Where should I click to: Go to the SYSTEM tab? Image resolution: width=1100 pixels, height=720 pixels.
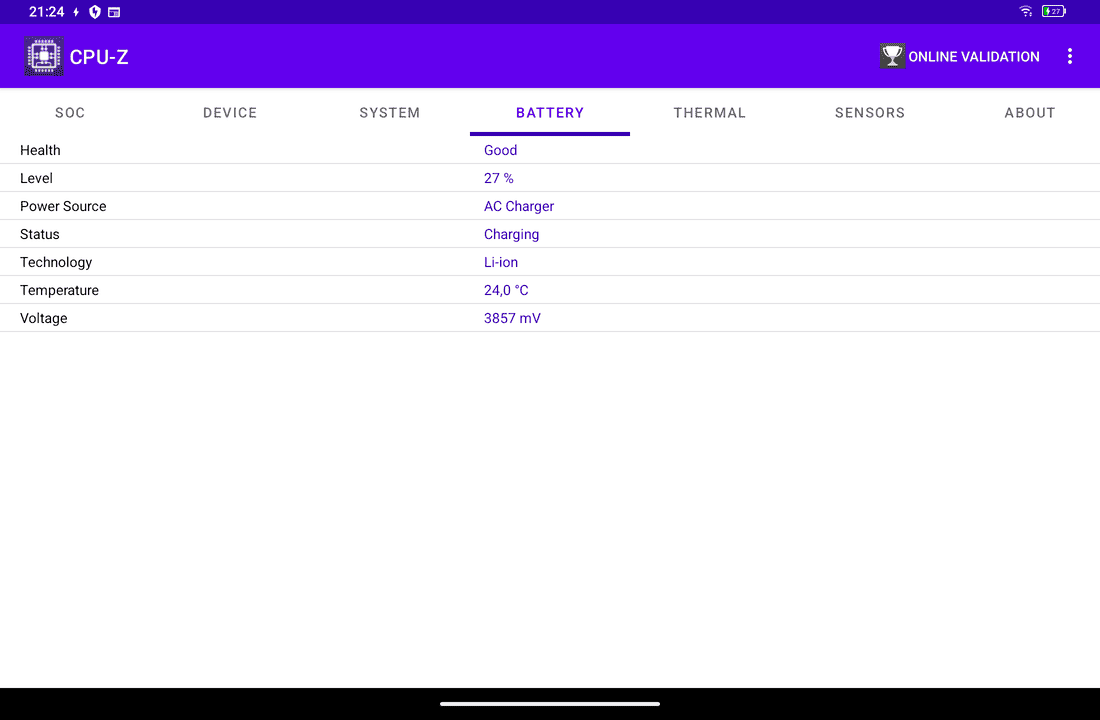click(390, 113)
